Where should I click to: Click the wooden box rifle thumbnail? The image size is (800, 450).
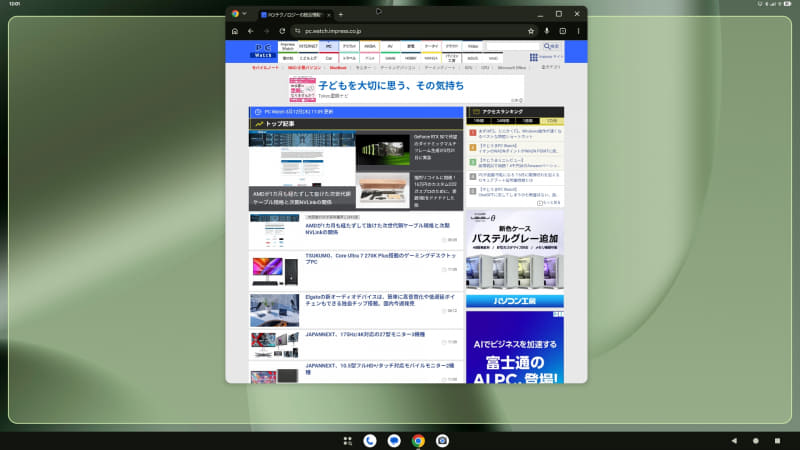(x=383, y=190)
